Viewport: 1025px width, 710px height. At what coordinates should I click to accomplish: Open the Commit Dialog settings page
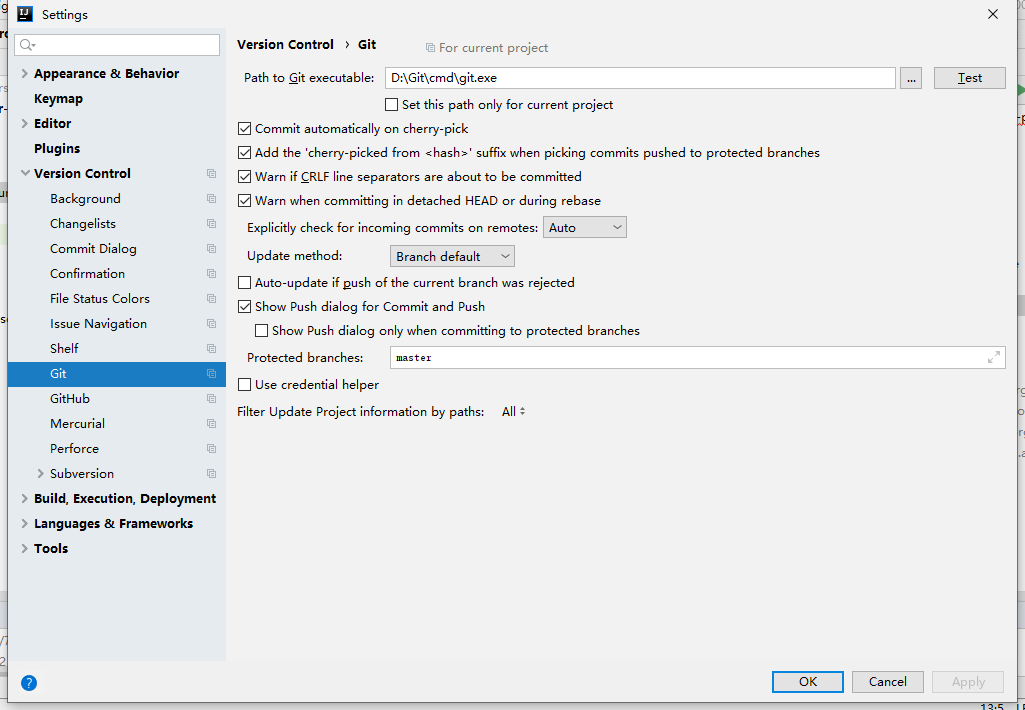(93, 248)
